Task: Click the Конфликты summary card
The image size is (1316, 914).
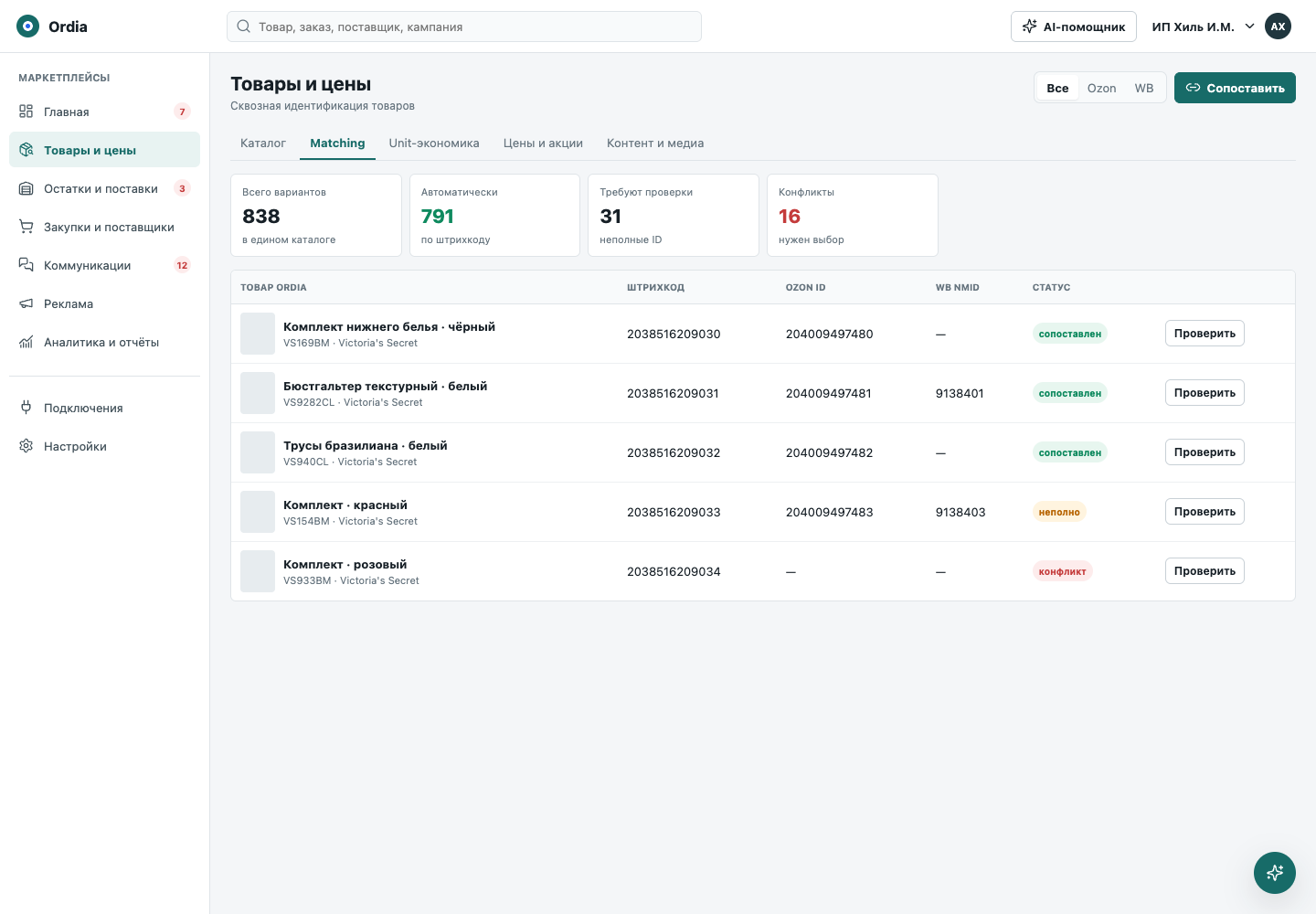Action: tap(853, 216)
